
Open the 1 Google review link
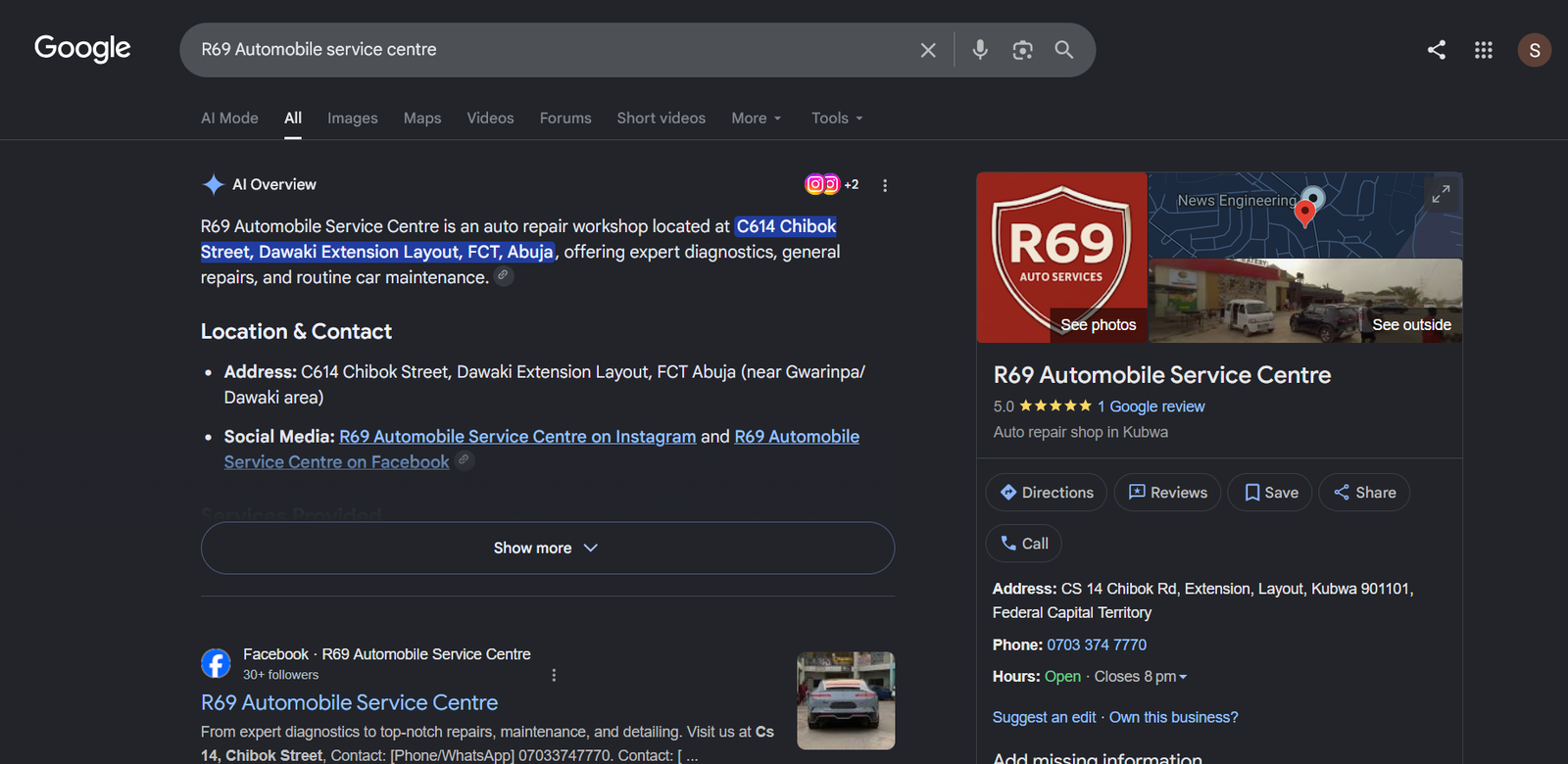click(x=1151, y=406)
